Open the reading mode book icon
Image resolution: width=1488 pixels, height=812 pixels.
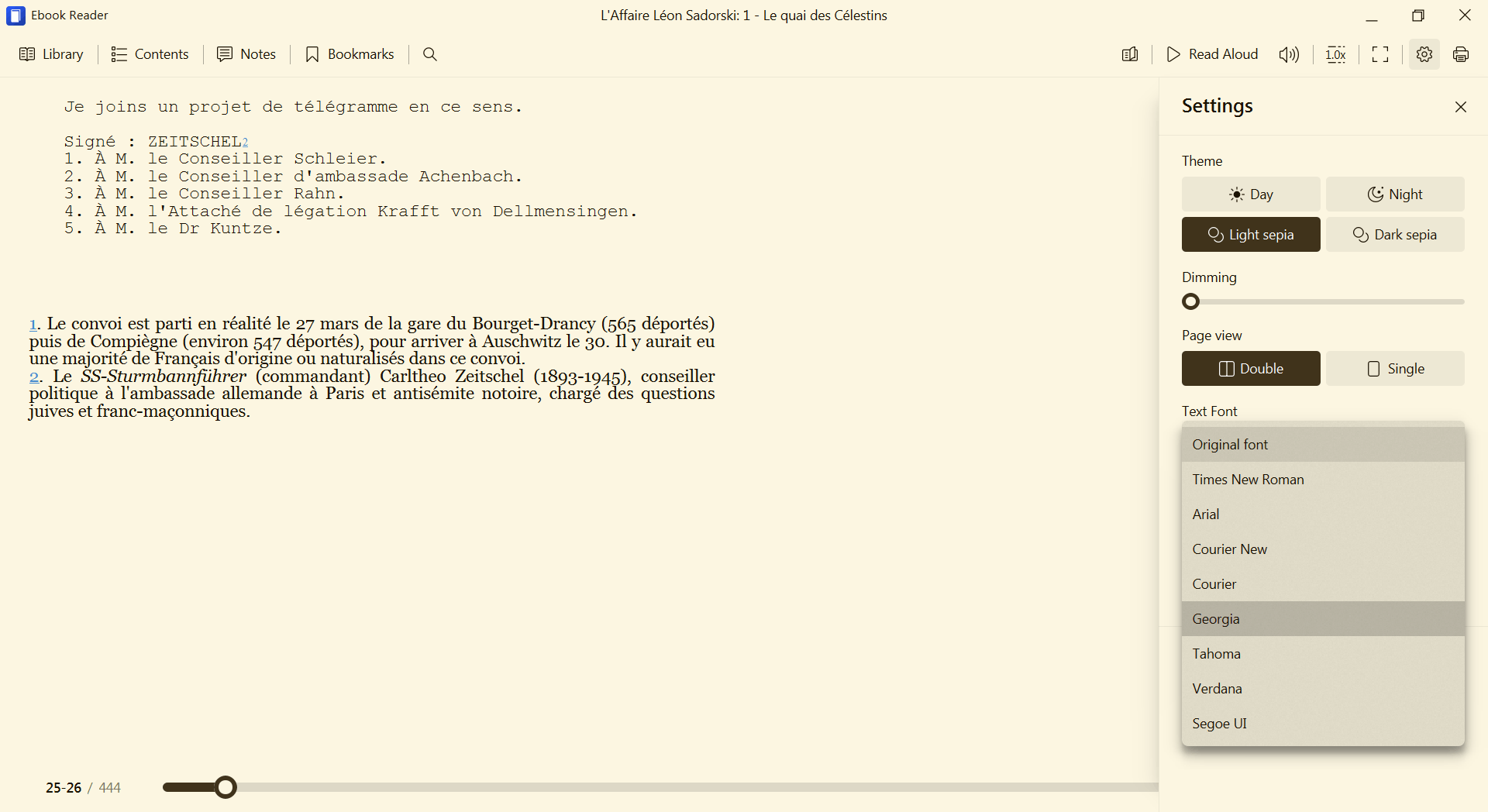tap(1130, 54)
